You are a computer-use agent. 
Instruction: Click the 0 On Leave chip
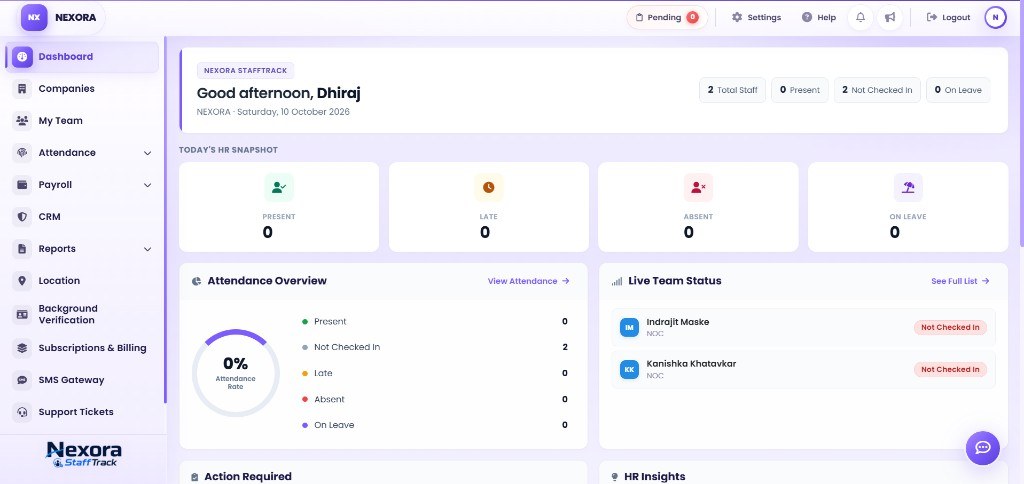pos(958,90)
